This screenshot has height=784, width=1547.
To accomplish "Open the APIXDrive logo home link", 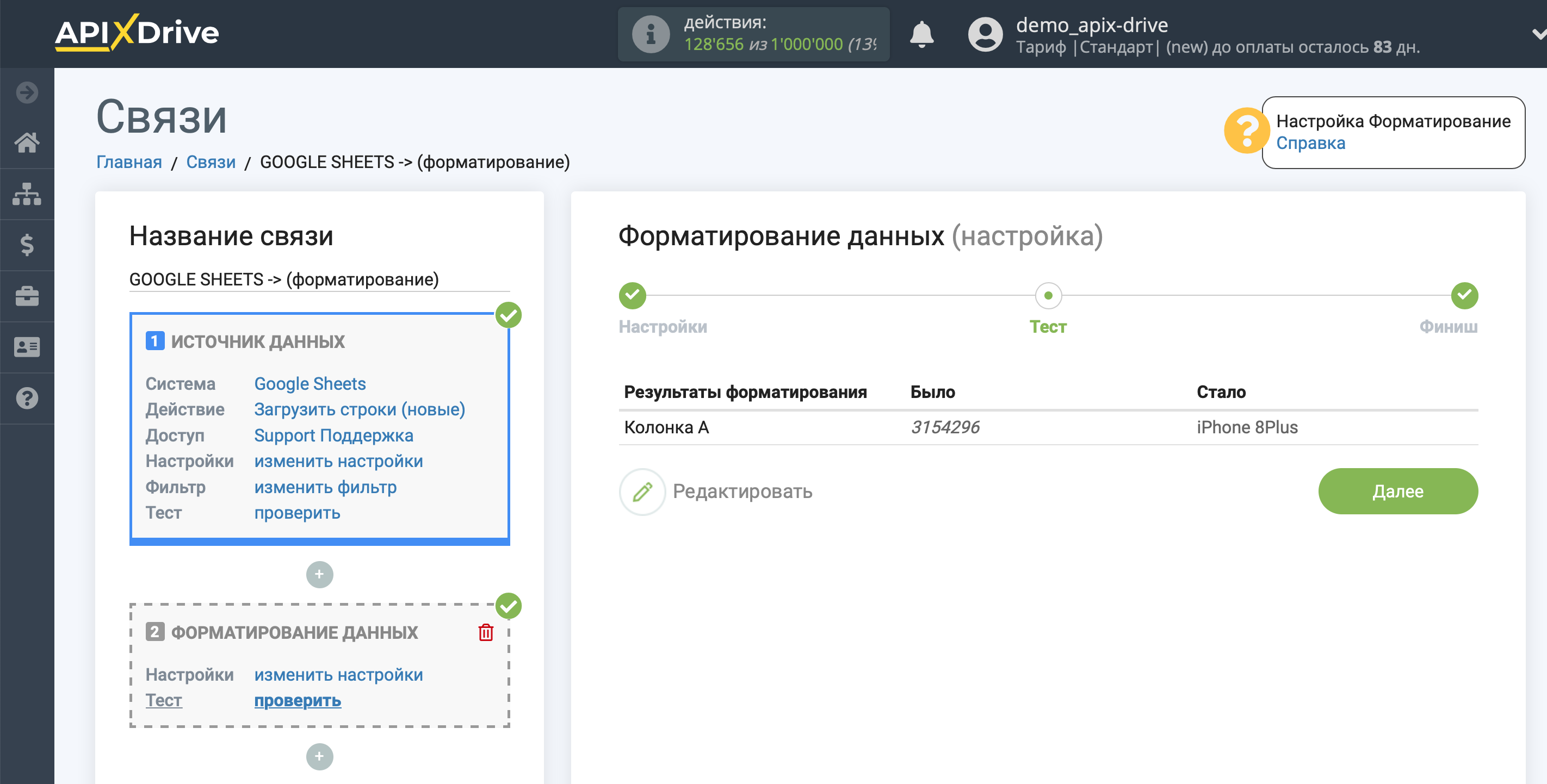I will click(137, 33).
